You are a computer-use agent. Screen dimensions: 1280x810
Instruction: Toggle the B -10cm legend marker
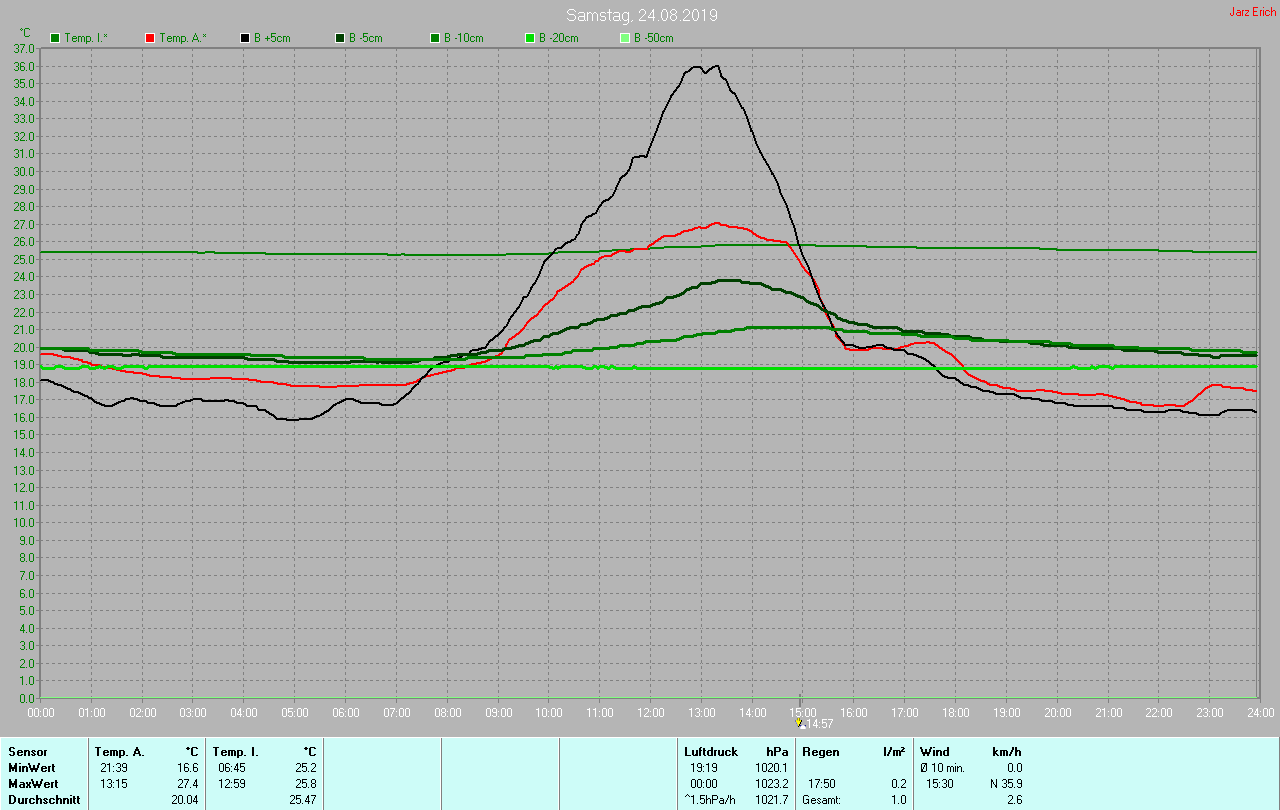435,38
